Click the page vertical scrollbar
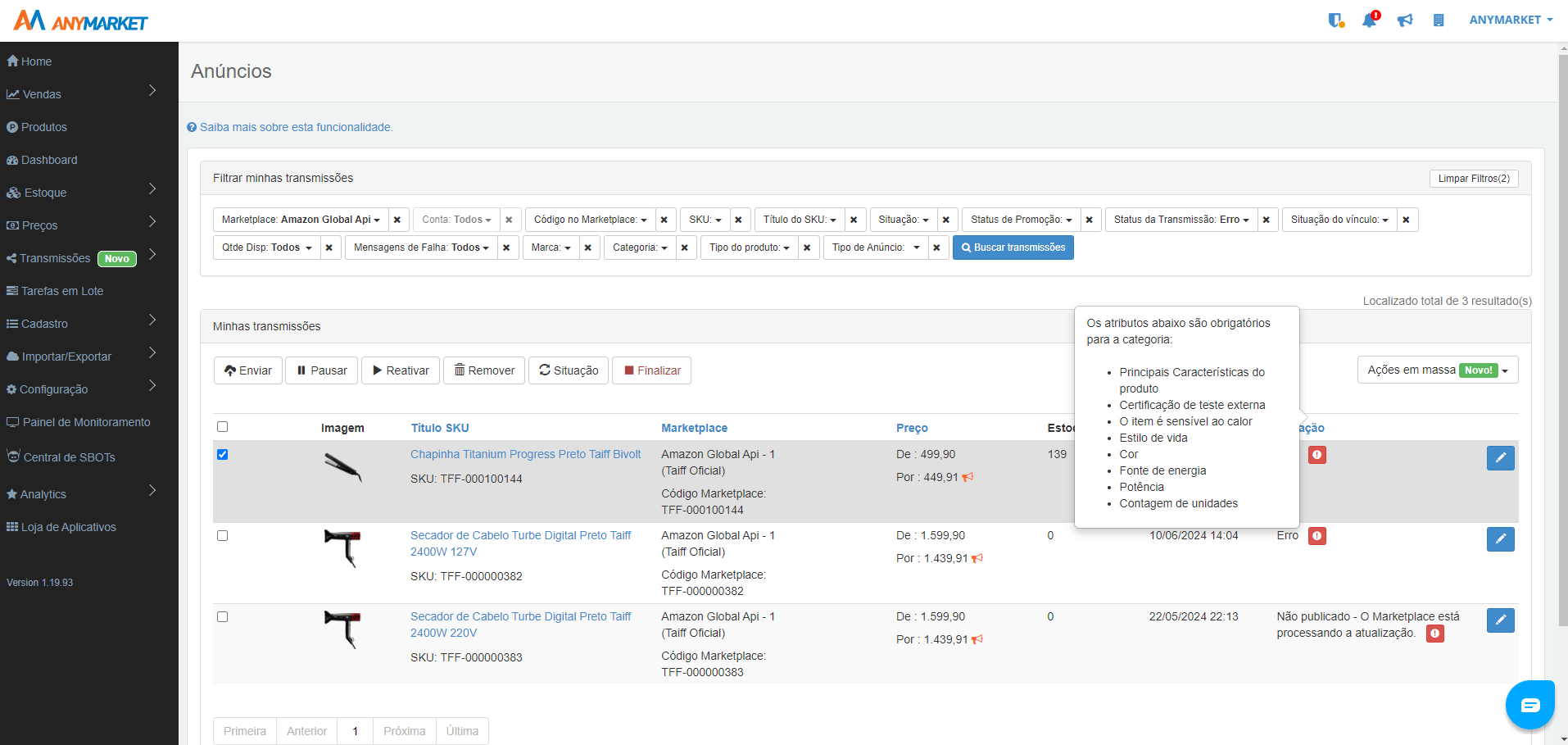Image resolution: width=1568 pixels, height=745 pixels. [1562, 340]
